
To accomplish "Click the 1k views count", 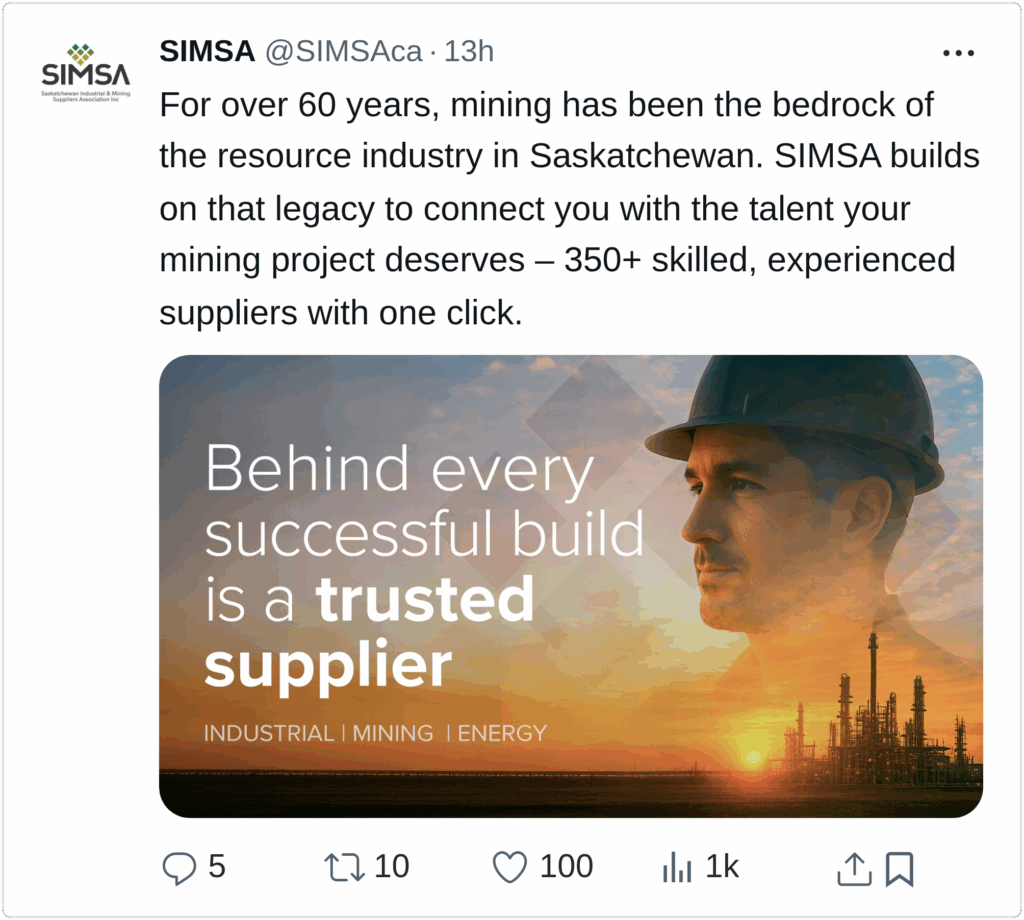I will (x=722, y=867).
